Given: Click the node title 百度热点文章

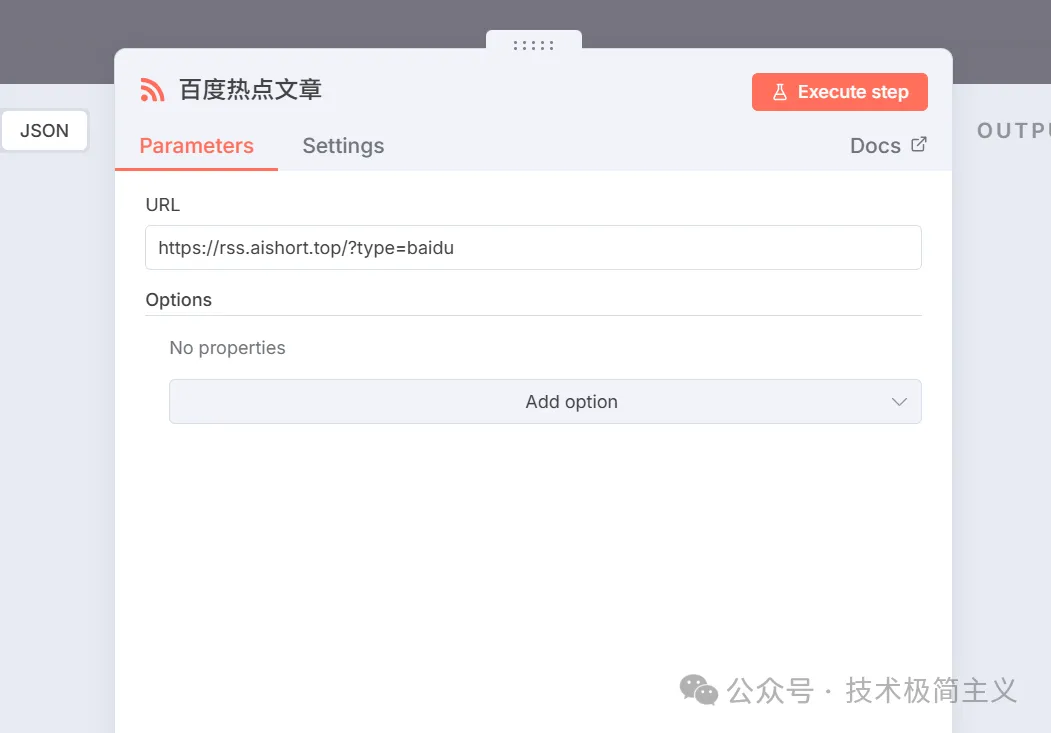Looking at the screenshot, I should 250,90.
